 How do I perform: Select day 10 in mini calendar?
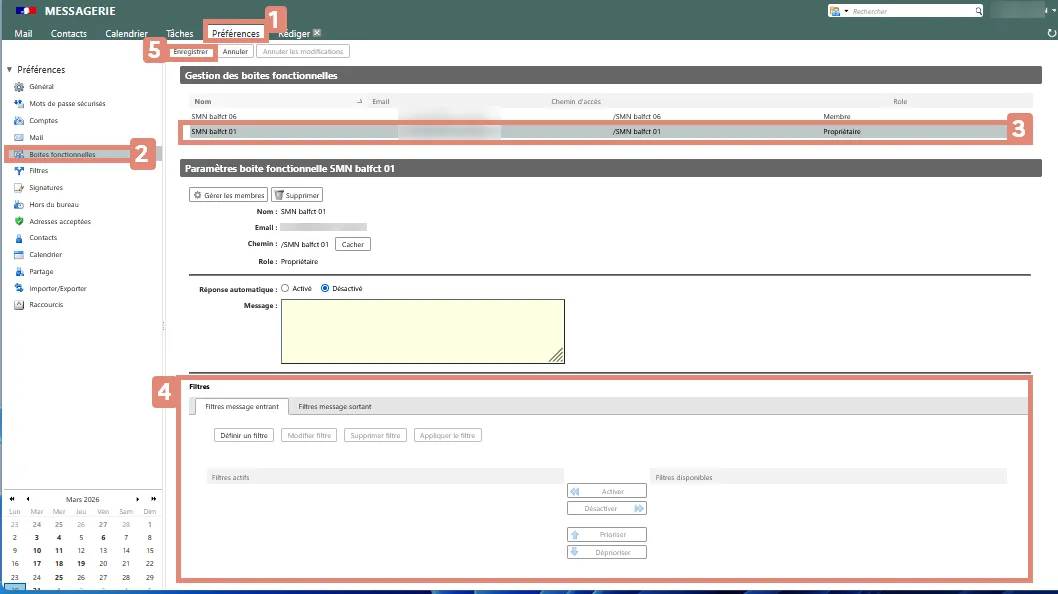tap(36, 550)
